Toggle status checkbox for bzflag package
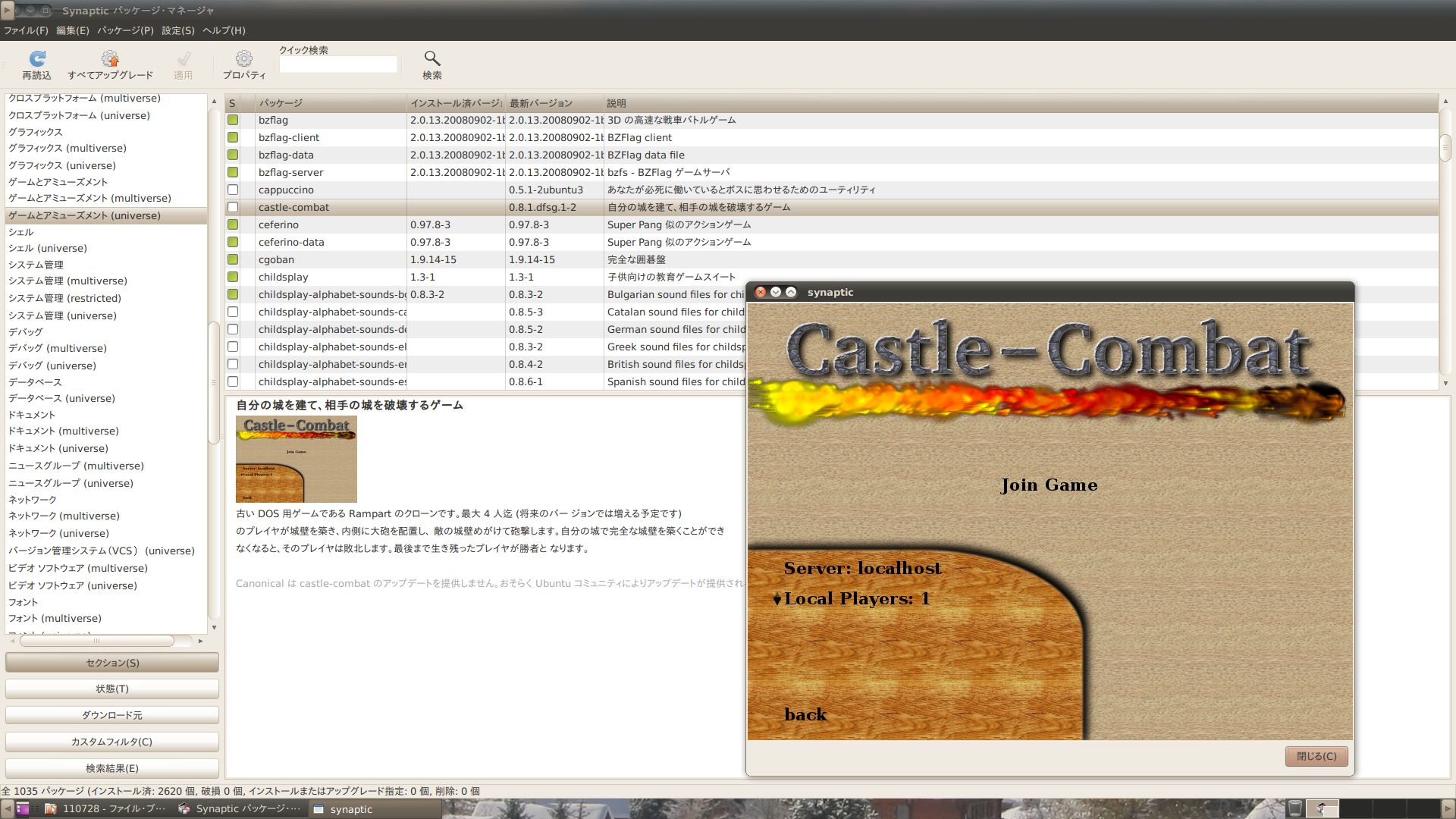 [233, 120]
